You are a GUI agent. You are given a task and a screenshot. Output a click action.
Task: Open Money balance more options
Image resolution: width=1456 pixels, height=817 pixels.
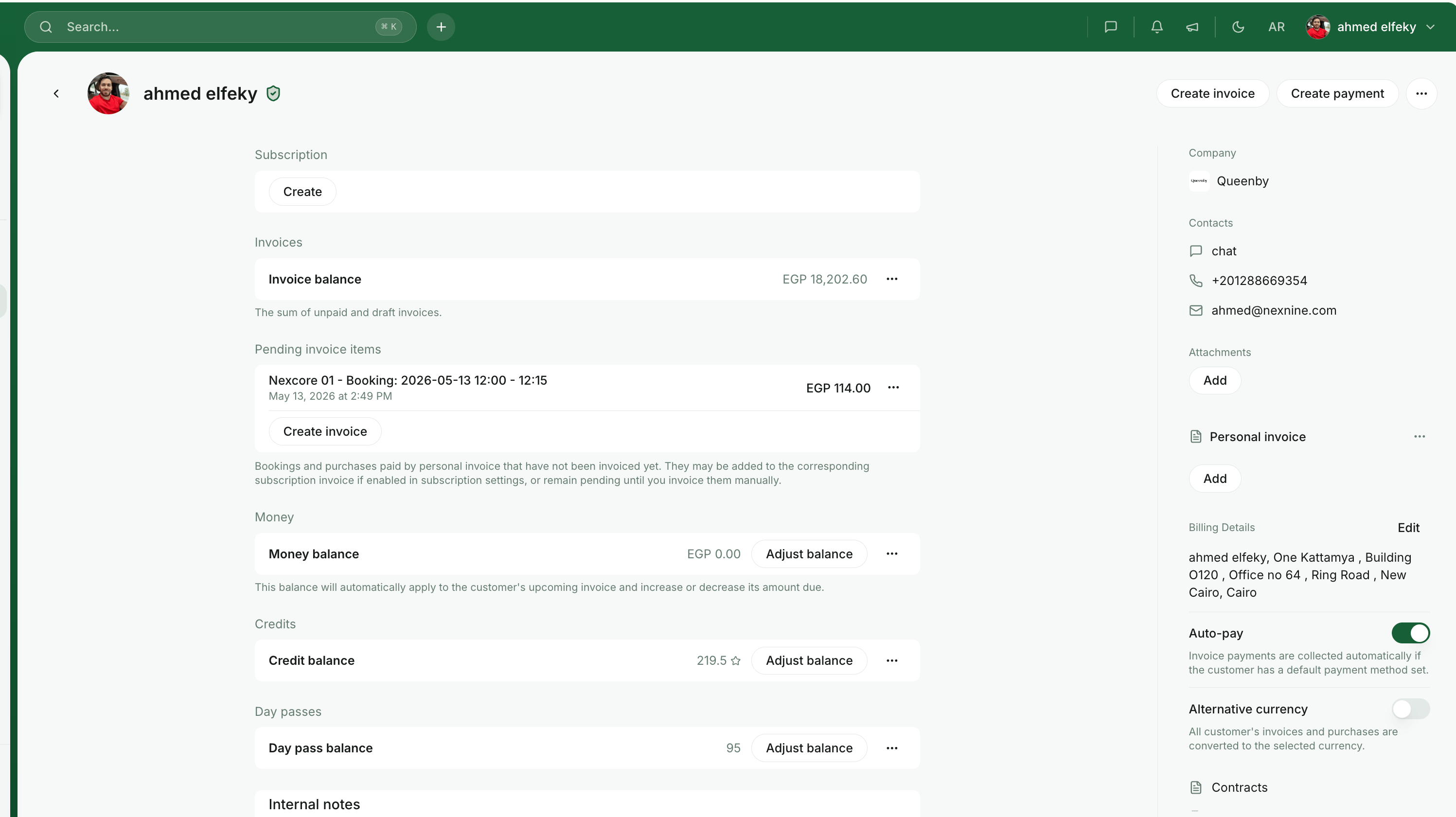click(892, 553)
